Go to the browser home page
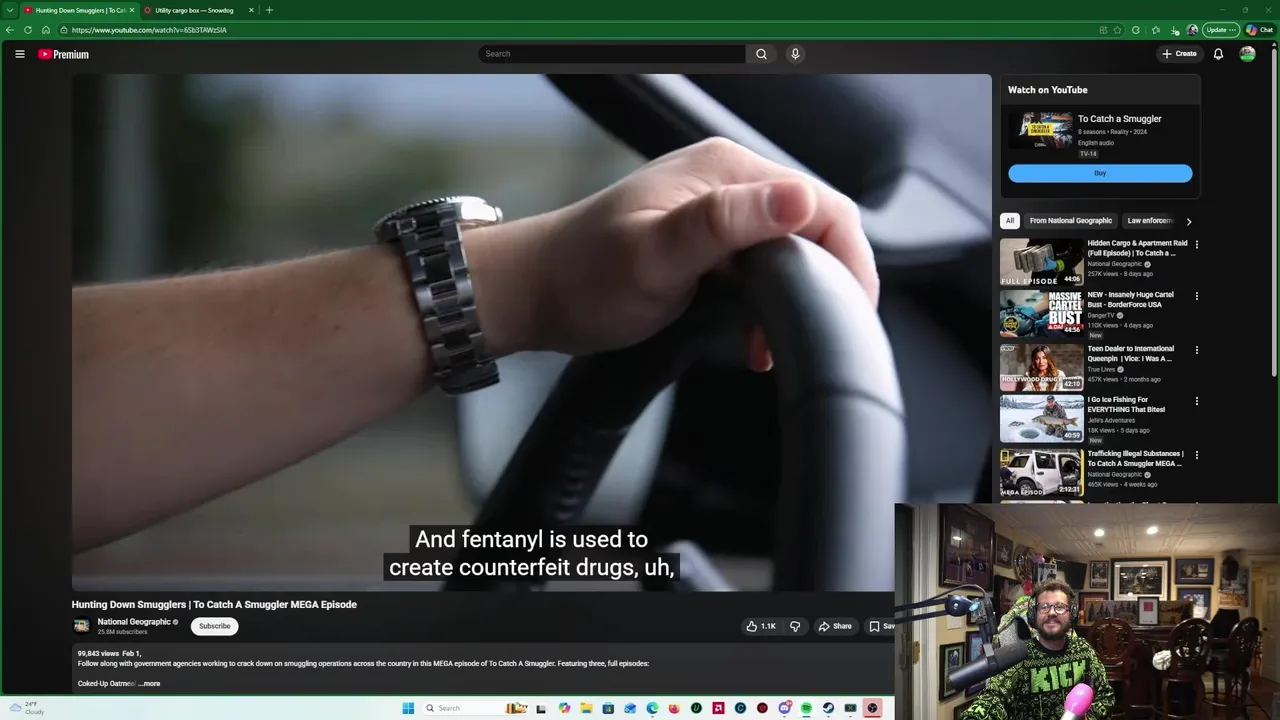Viewport: 1280px width, 720px height. 45,30
